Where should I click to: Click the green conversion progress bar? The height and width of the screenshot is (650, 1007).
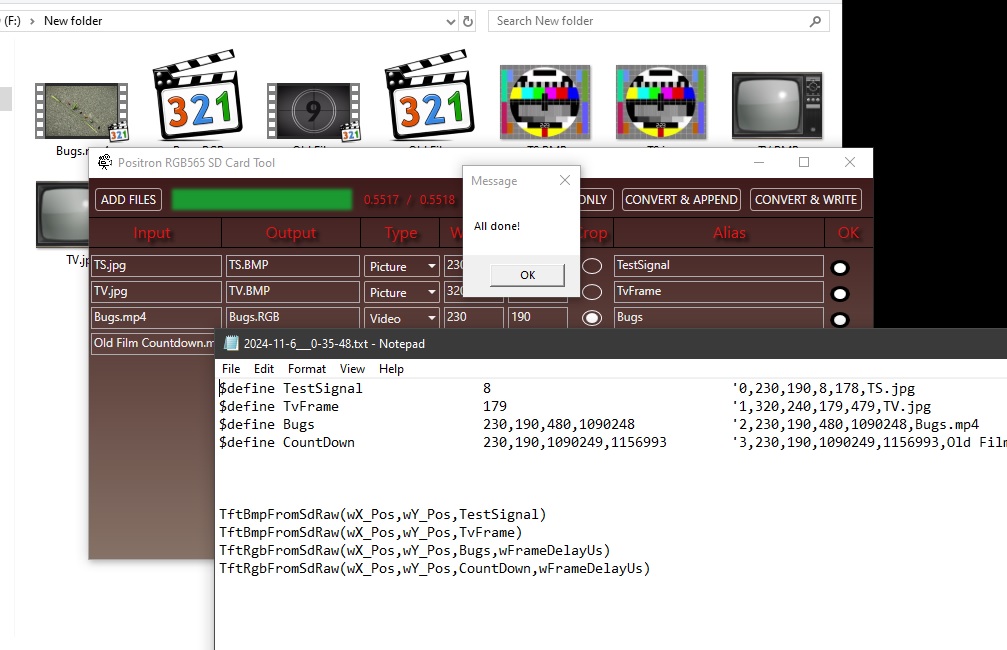pyautogui.click(x=262, y=199)
